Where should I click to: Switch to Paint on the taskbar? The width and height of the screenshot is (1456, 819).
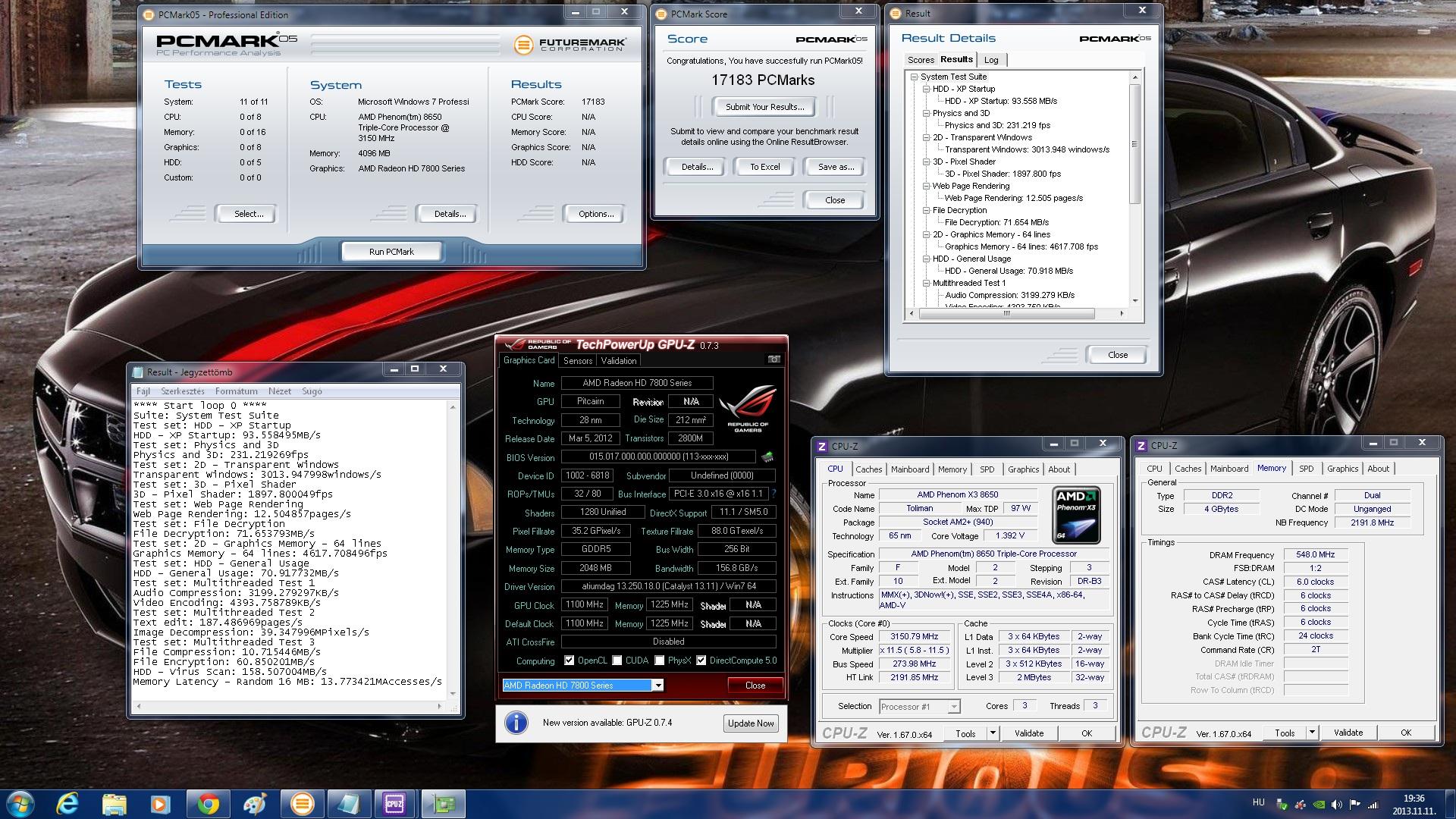255,804
